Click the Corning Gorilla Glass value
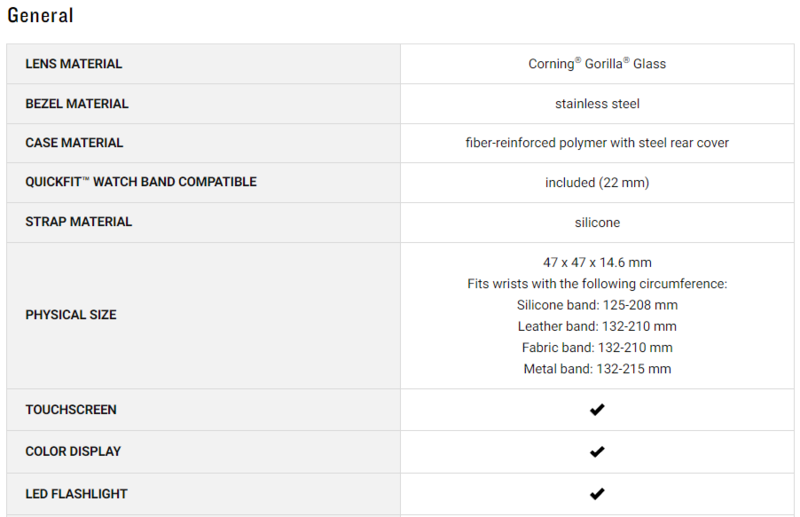Viewport: 800px width, 517px height. pos(597,64)
